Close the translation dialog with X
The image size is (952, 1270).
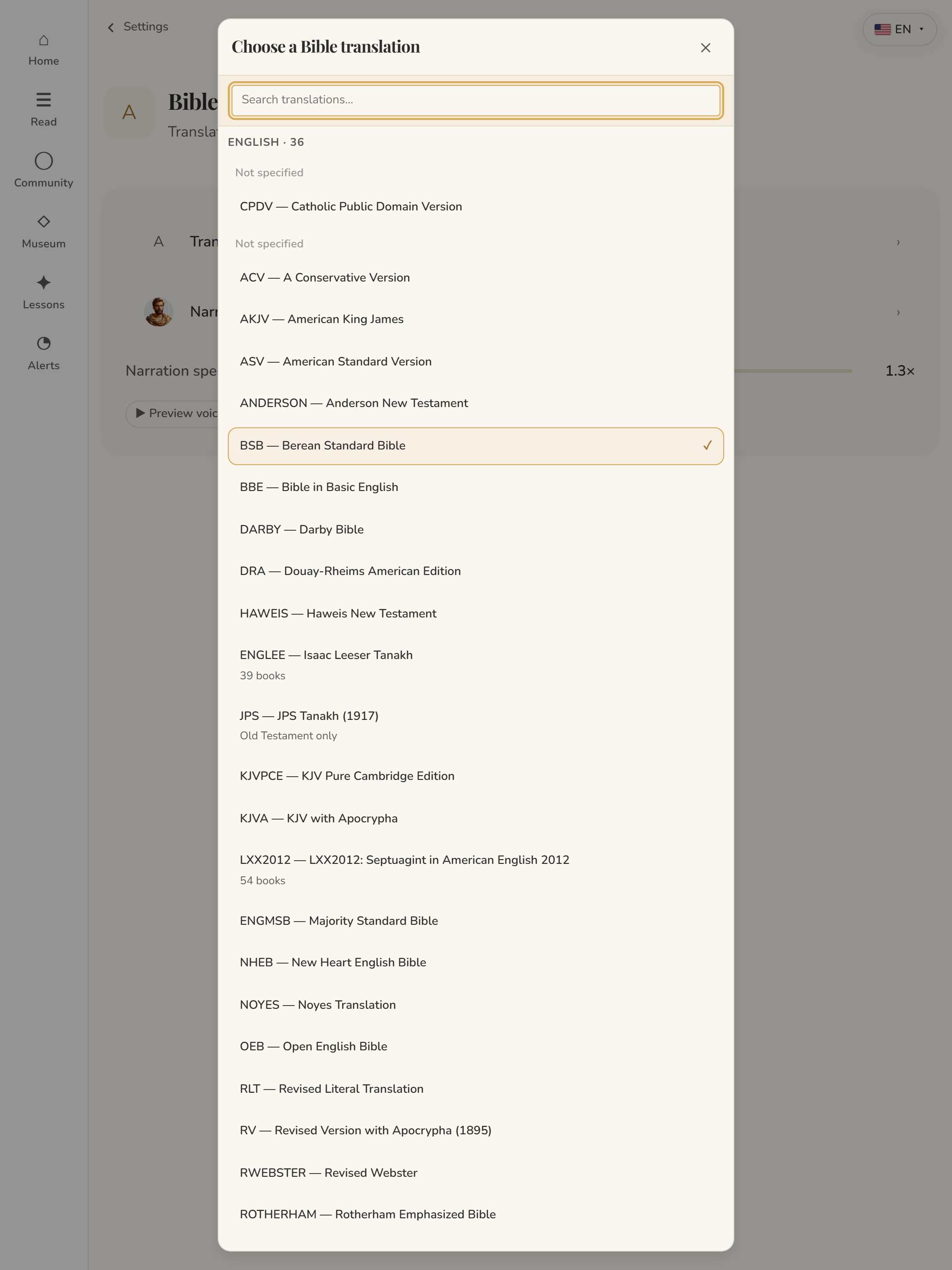coord(705,48)
